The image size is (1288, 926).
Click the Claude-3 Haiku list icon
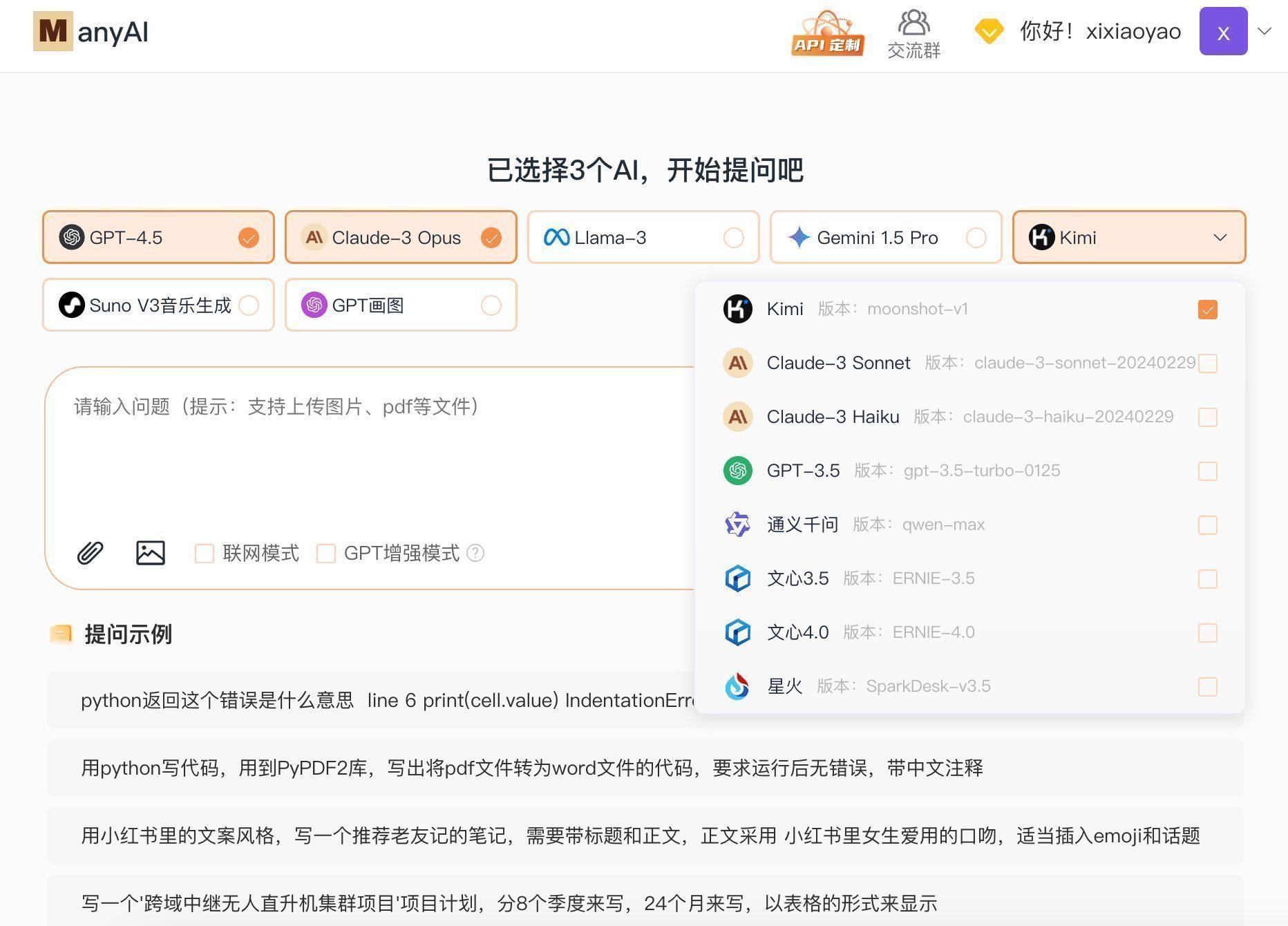point(738,417)
